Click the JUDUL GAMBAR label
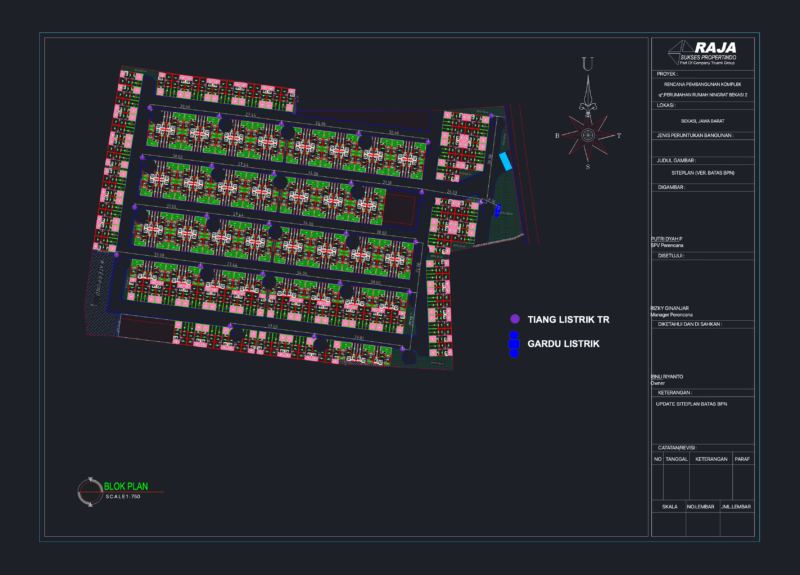The width and height of the screenshot is (800, 575). (677, 160)
